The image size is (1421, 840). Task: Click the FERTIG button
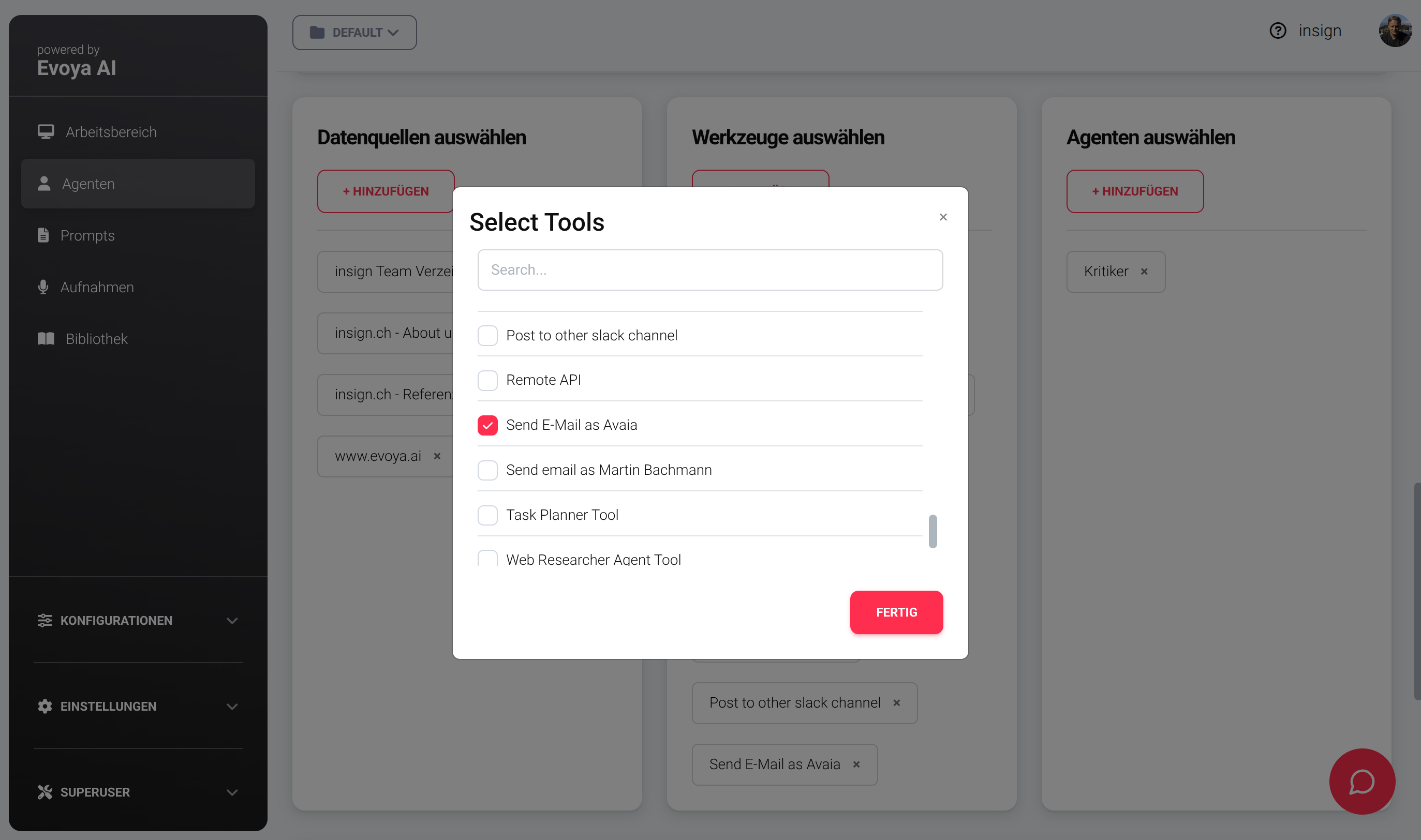click(896, 612)
